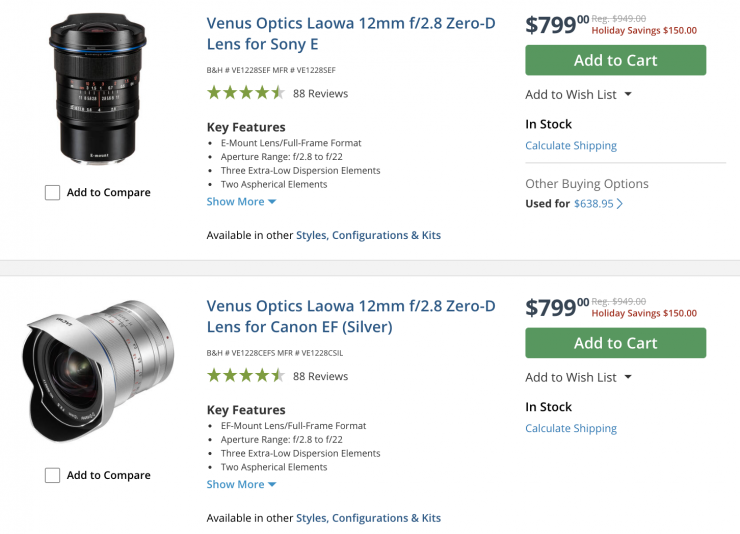Open Add to Wish List dropdown for Canon lens
Viewport: 740px width, 534px height.
click(x=579, y=378)
